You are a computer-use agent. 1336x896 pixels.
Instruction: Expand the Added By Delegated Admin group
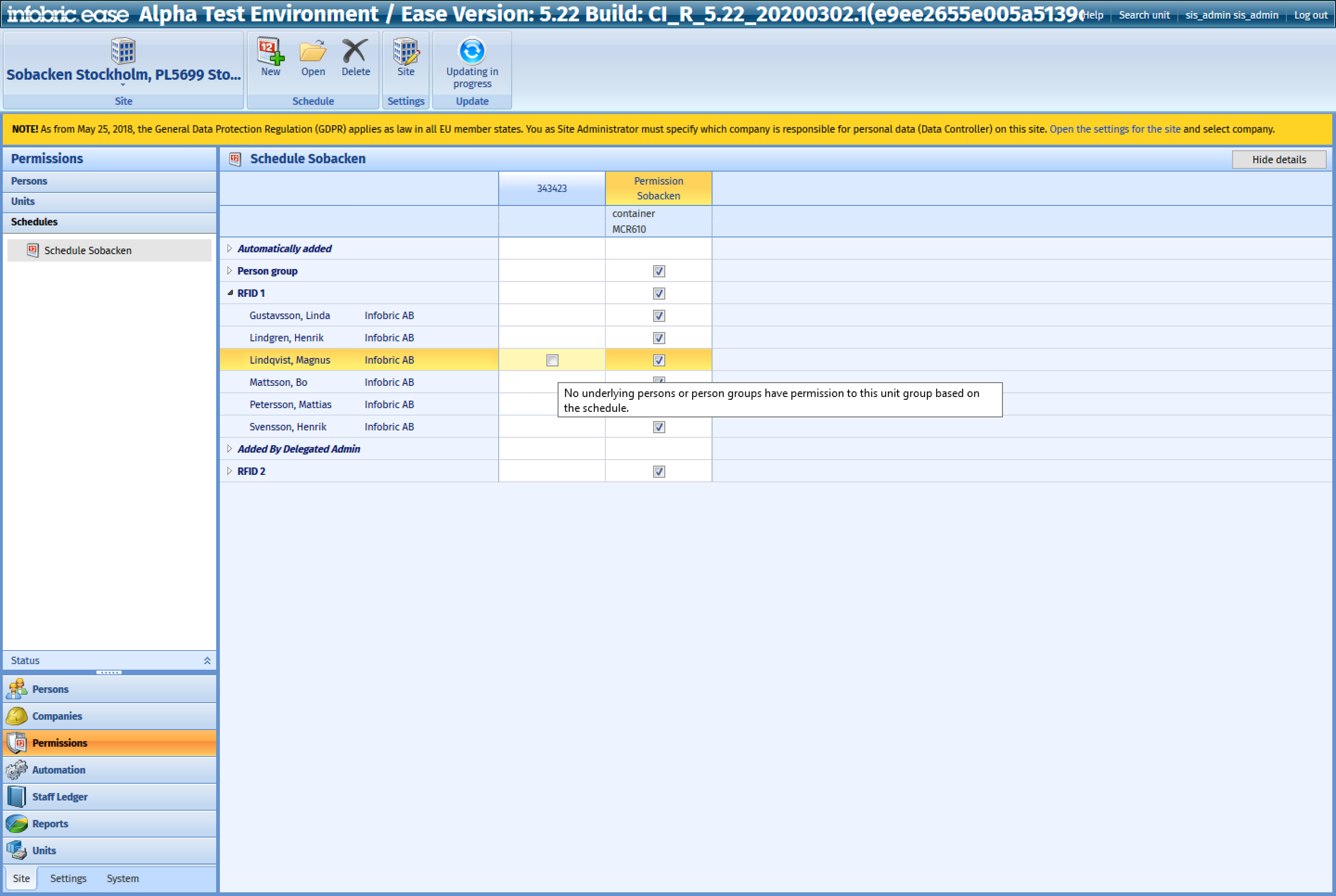click(230, 448)
